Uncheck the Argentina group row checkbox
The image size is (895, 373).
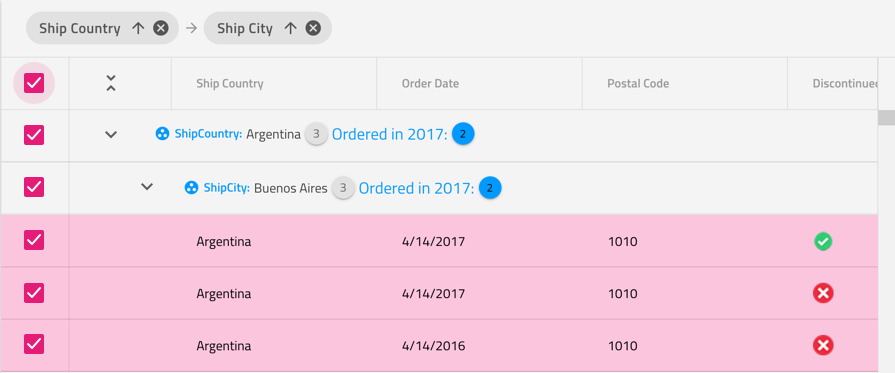34,135
